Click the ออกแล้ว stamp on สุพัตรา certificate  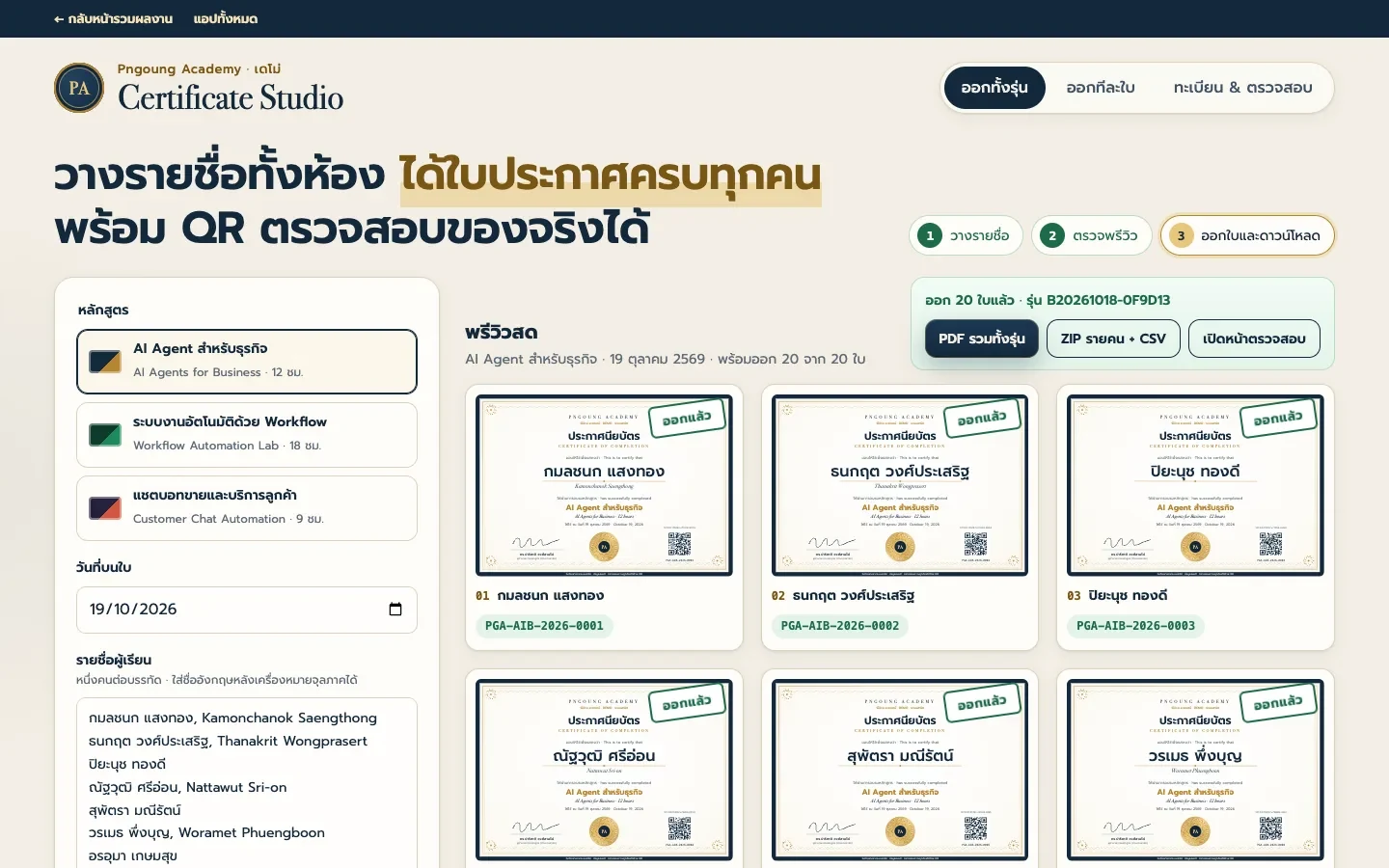[982, 702]
